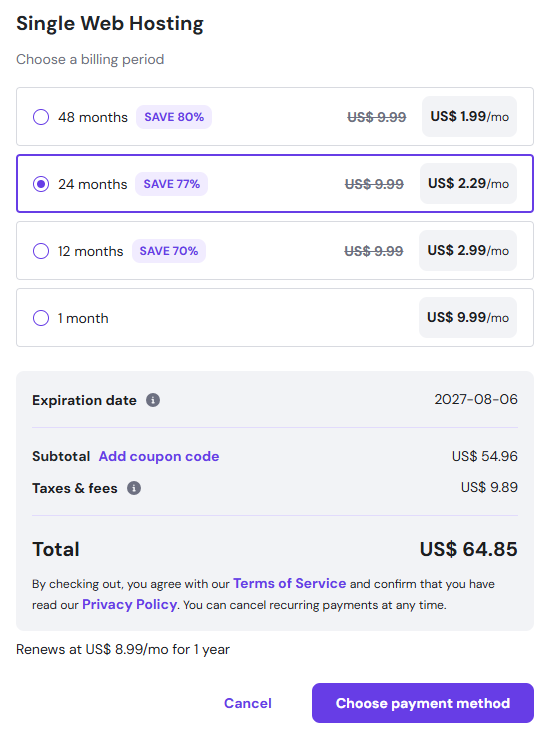Open the Privacy Policy link
556x734 pixels.
click(129, 604)
